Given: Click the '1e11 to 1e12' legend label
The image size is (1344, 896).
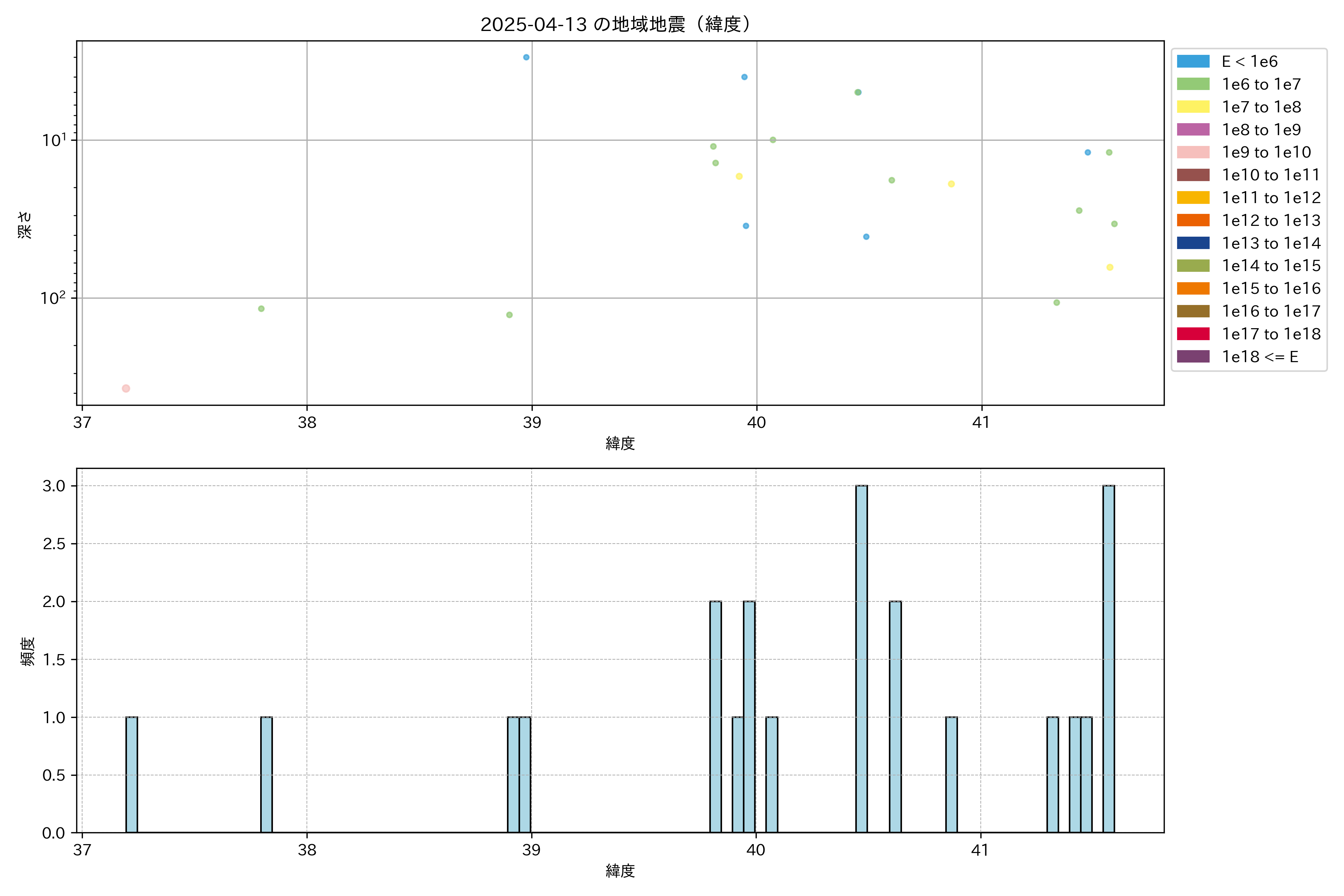Looking at the screenshot, I should [x=1271, y=198].
